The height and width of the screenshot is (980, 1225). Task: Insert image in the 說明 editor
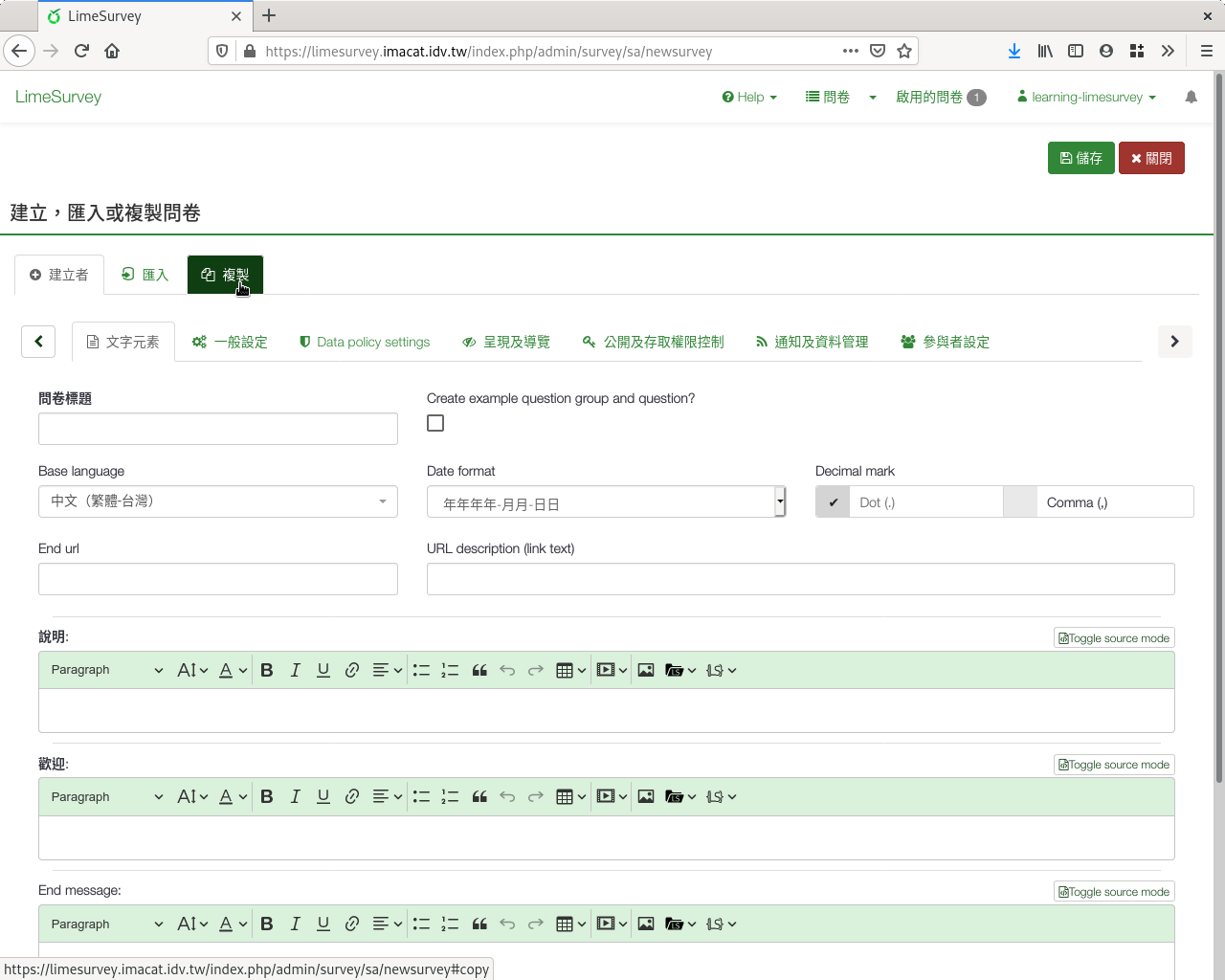[x=646, y=670]
